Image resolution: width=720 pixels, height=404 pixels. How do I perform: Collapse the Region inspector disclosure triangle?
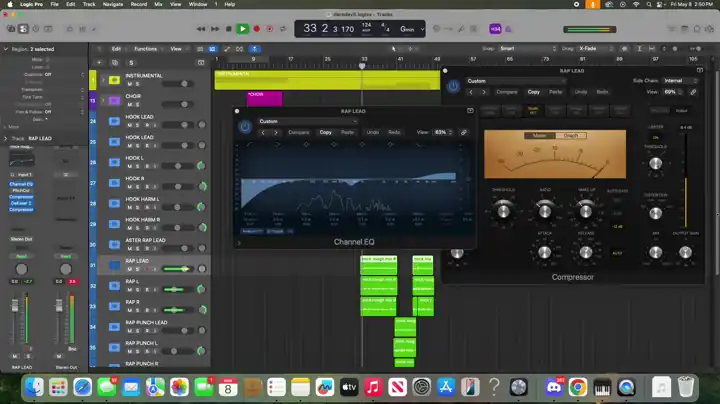click(x=6, y=49)
